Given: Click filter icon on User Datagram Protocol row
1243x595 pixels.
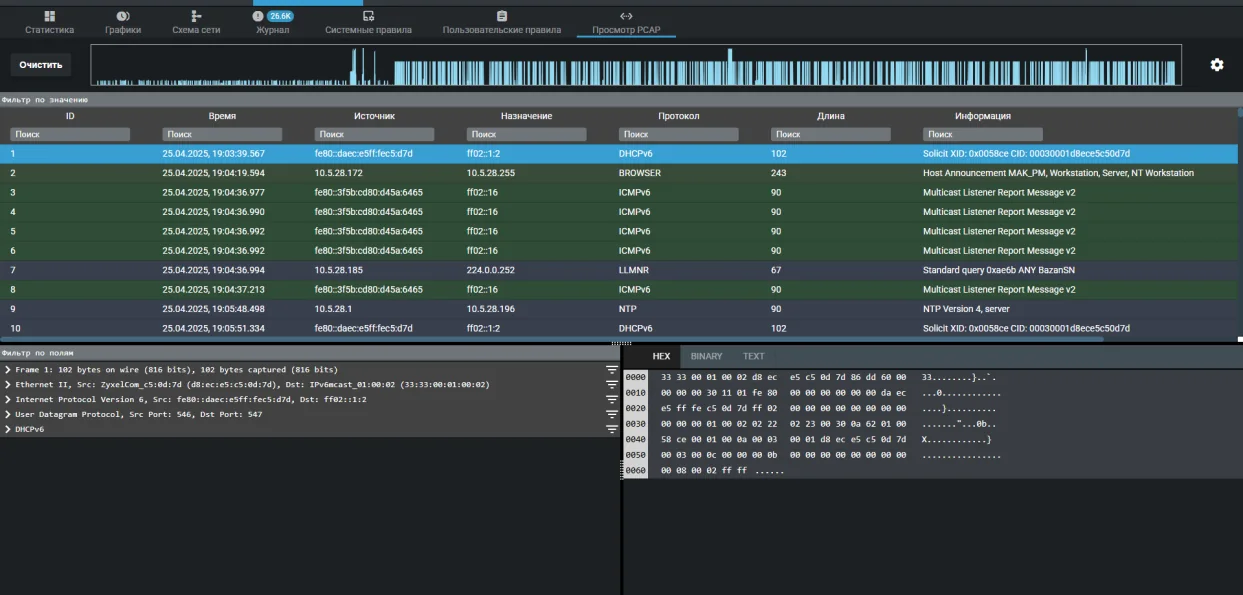Looking at the screenshot, I should pos(611,415).
